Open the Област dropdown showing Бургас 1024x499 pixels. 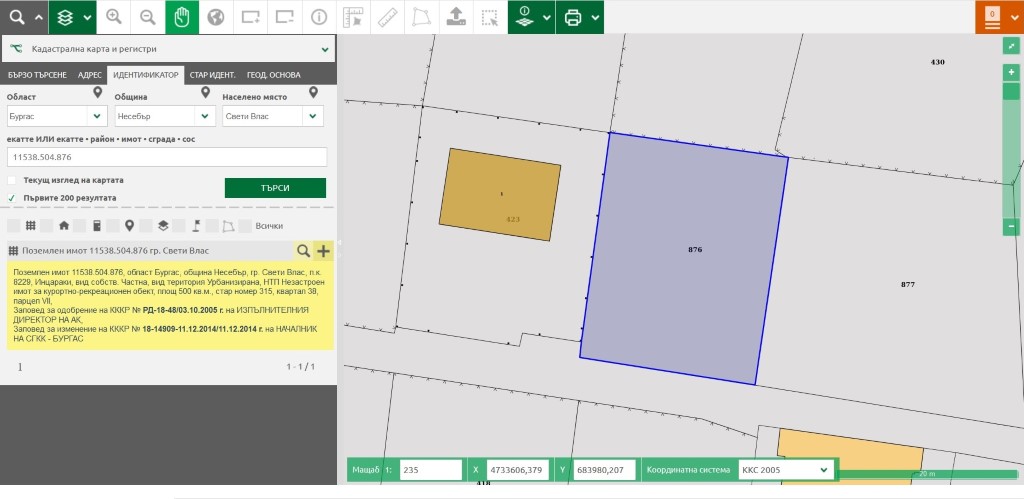pyautogui.click(x=55, y=116)
